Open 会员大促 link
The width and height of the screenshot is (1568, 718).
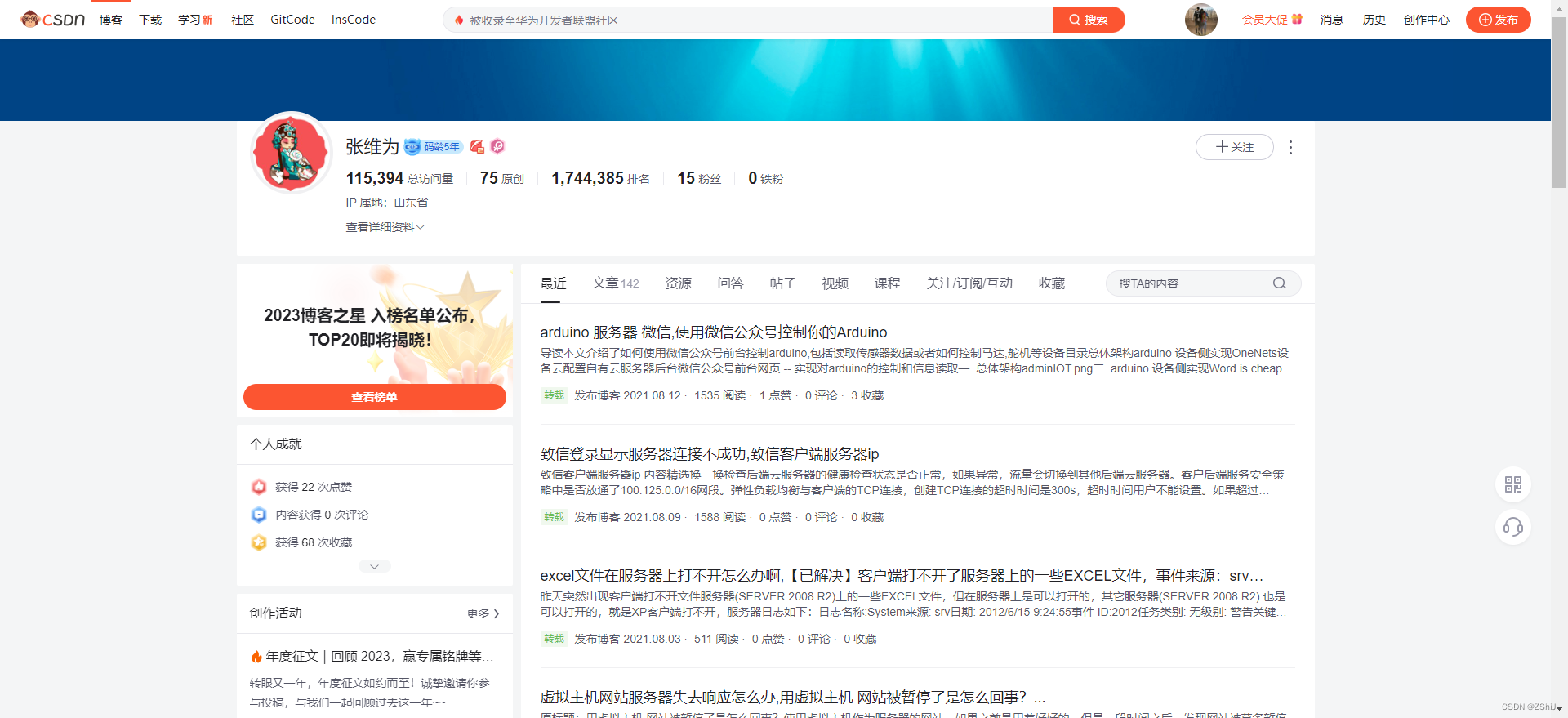[x=1272, y=20]
